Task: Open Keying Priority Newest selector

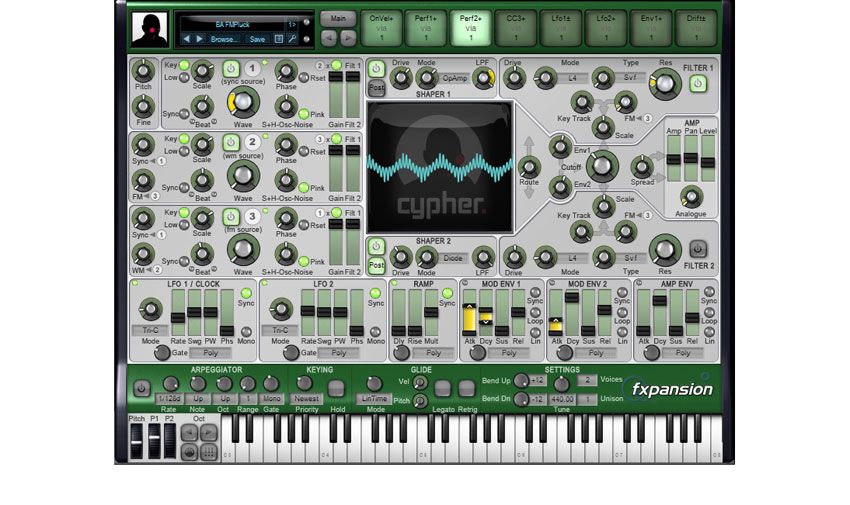Action: (x=306, y=399)
